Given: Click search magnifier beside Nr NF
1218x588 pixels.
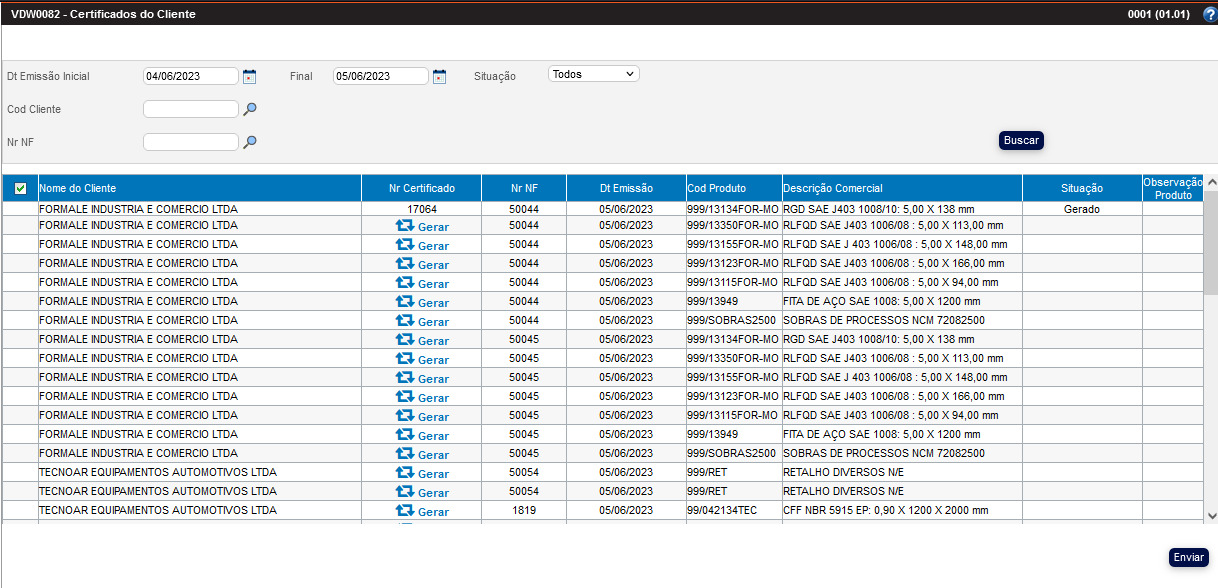Looking at the screenshot, I should pos(250,142).
